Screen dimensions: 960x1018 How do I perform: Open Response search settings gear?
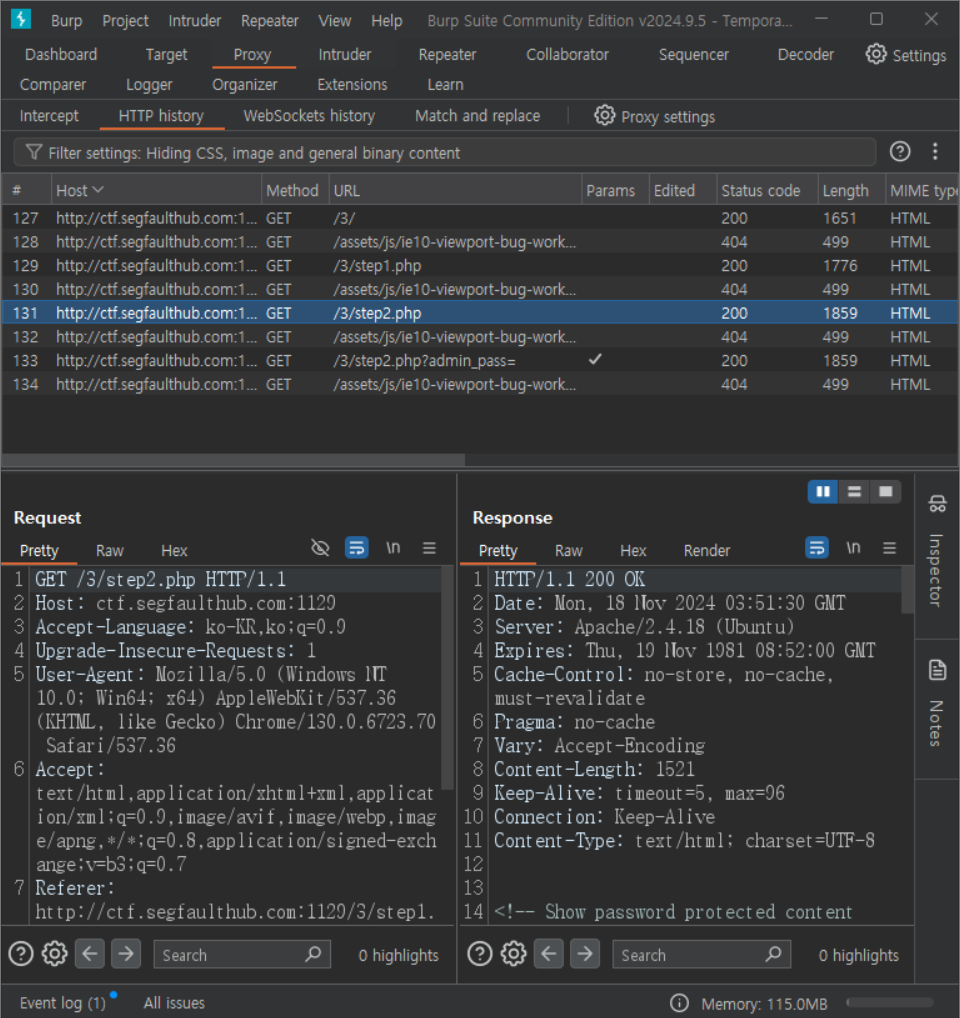pos(513,954)
